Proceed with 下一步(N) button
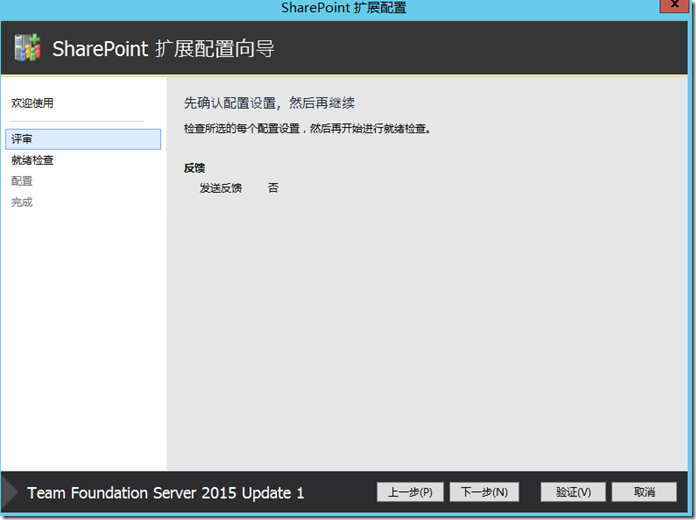The height and width of the screenshot is (520, 696). (484, 492)
